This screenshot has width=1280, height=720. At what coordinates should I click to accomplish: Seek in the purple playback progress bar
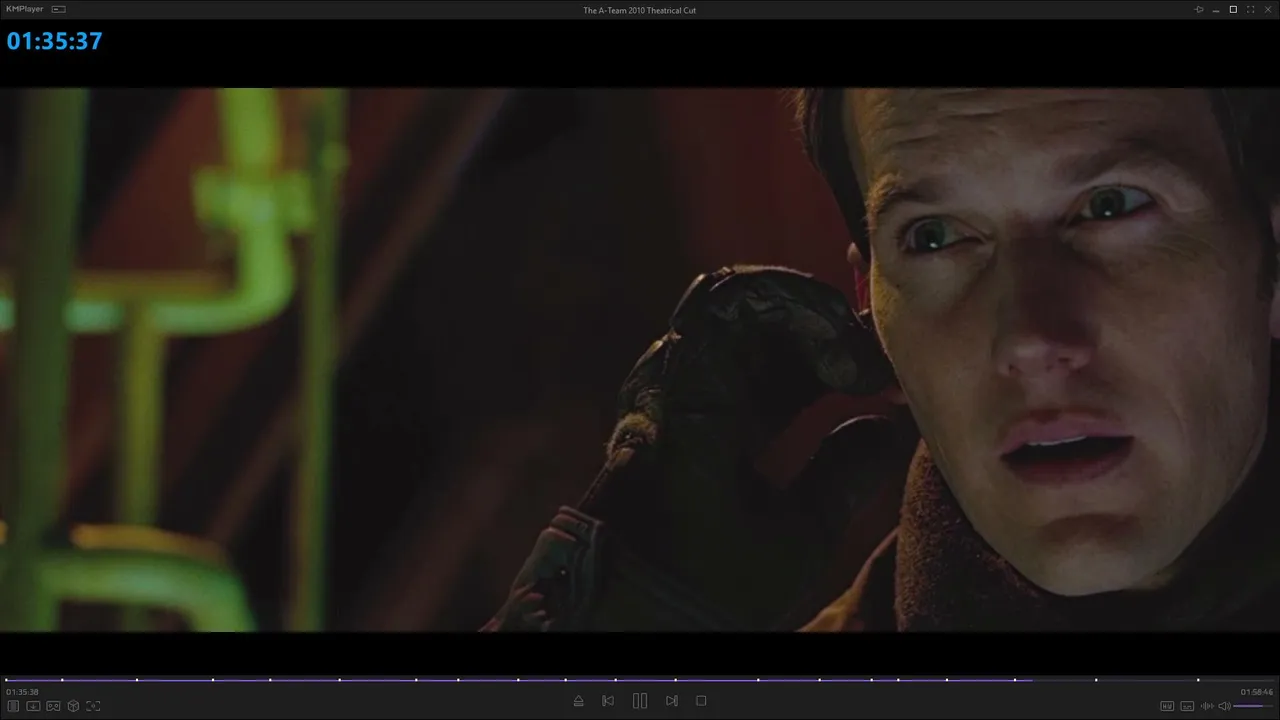click(640, 680)
